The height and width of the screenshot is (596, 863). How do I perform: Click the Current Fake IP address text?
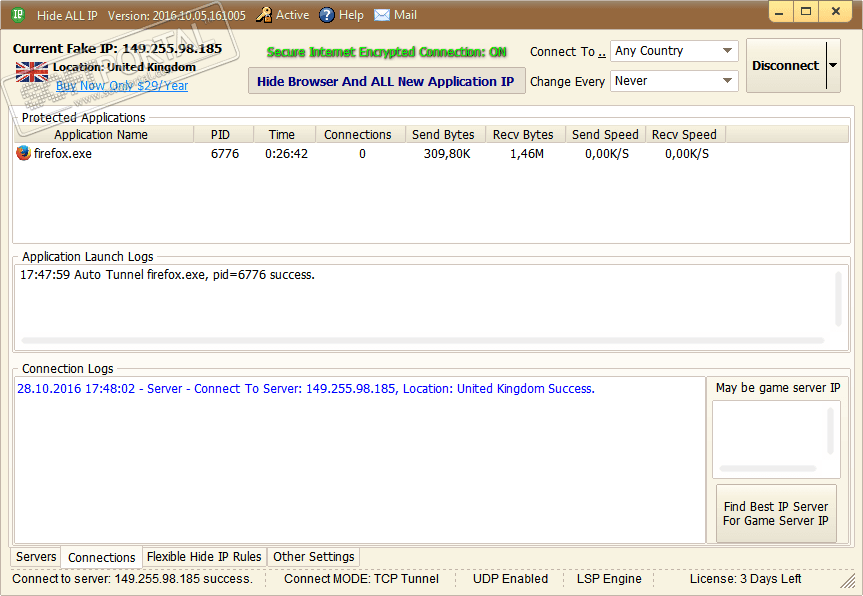[x=117, y=48]
